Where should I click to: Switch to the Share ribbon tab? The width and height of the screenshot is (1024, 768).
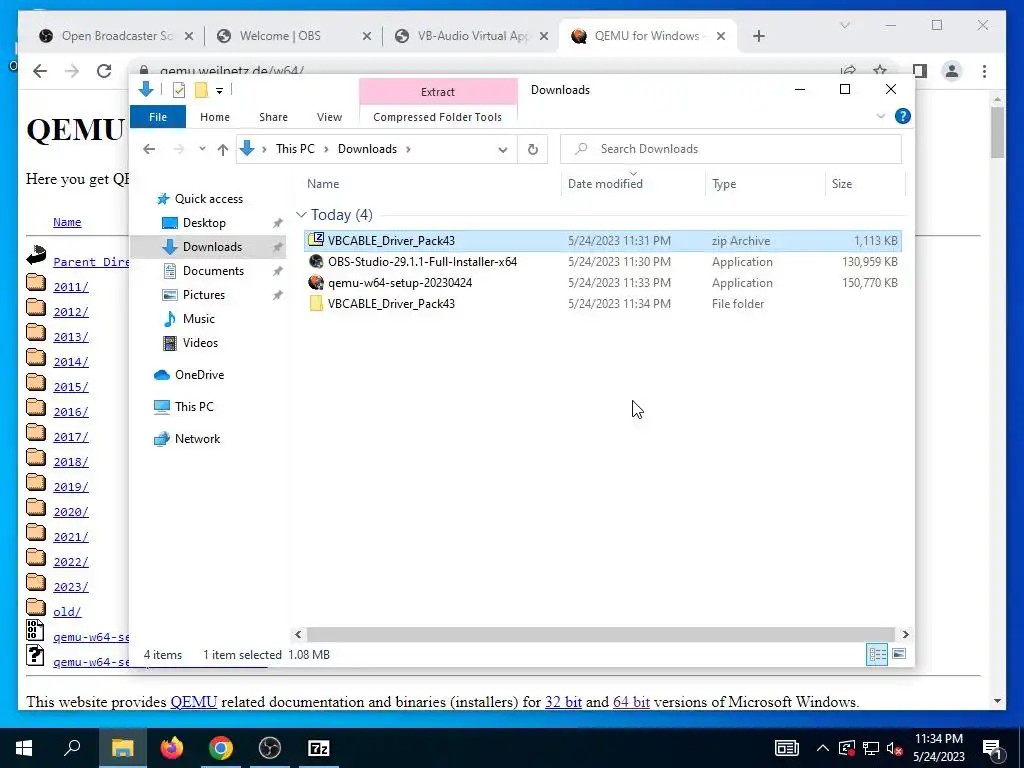(273, 117)
